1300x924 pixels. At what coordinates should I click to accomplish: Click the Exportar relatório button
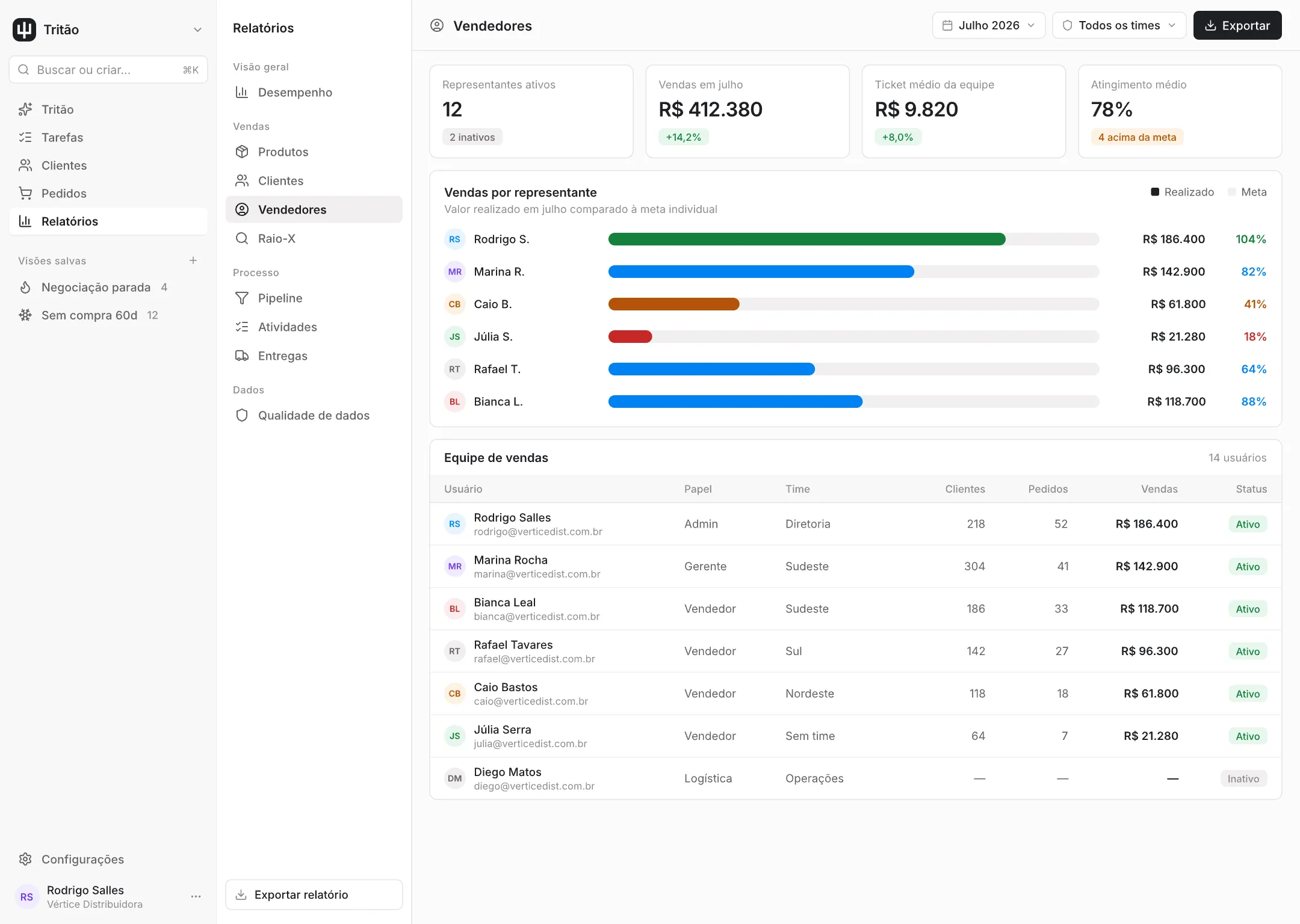coord(314,895)
